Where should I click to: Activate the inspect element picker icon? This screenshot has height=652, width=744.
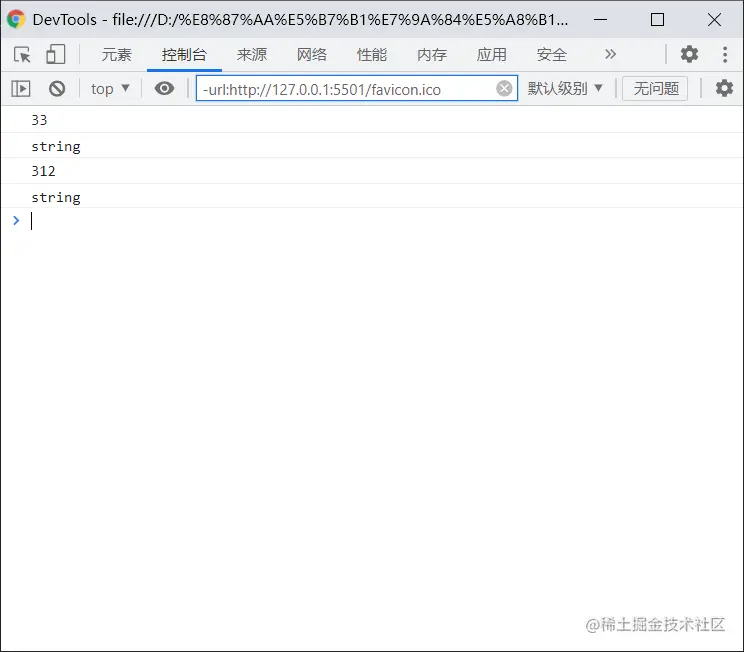(22, 55)
